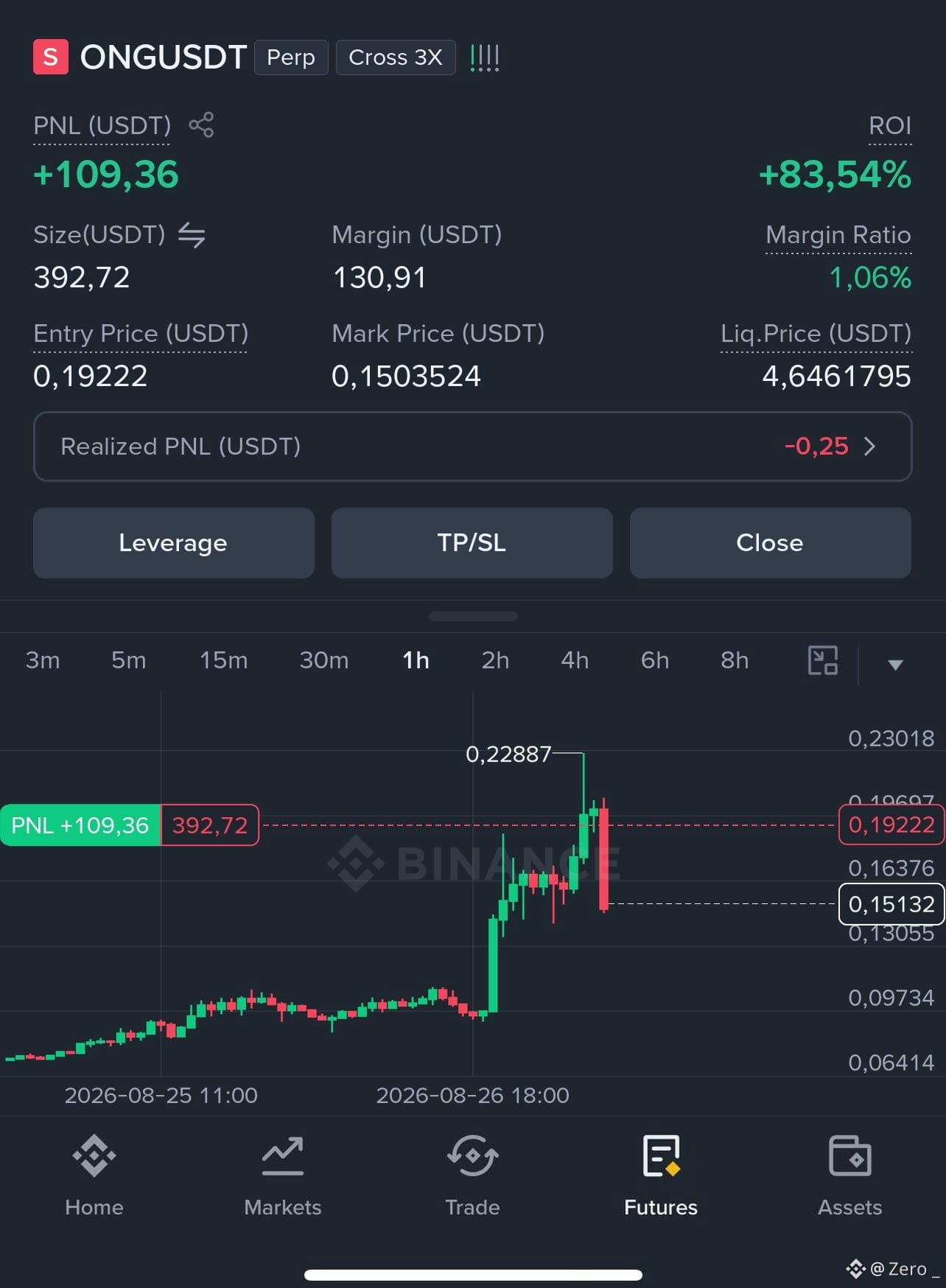
Task: Tap the 0,22887 high price marker
Action: pos(508,754)
